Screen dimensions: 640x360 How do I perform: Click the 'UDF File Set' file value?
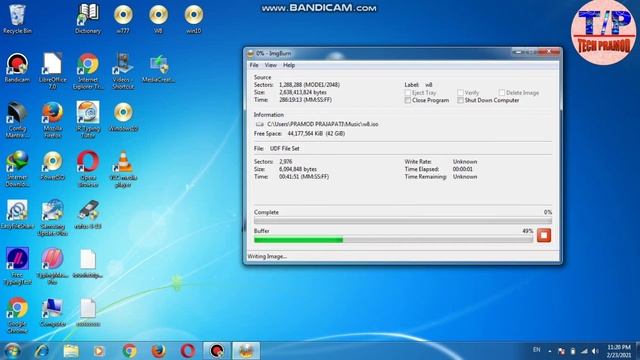(284, 149)
